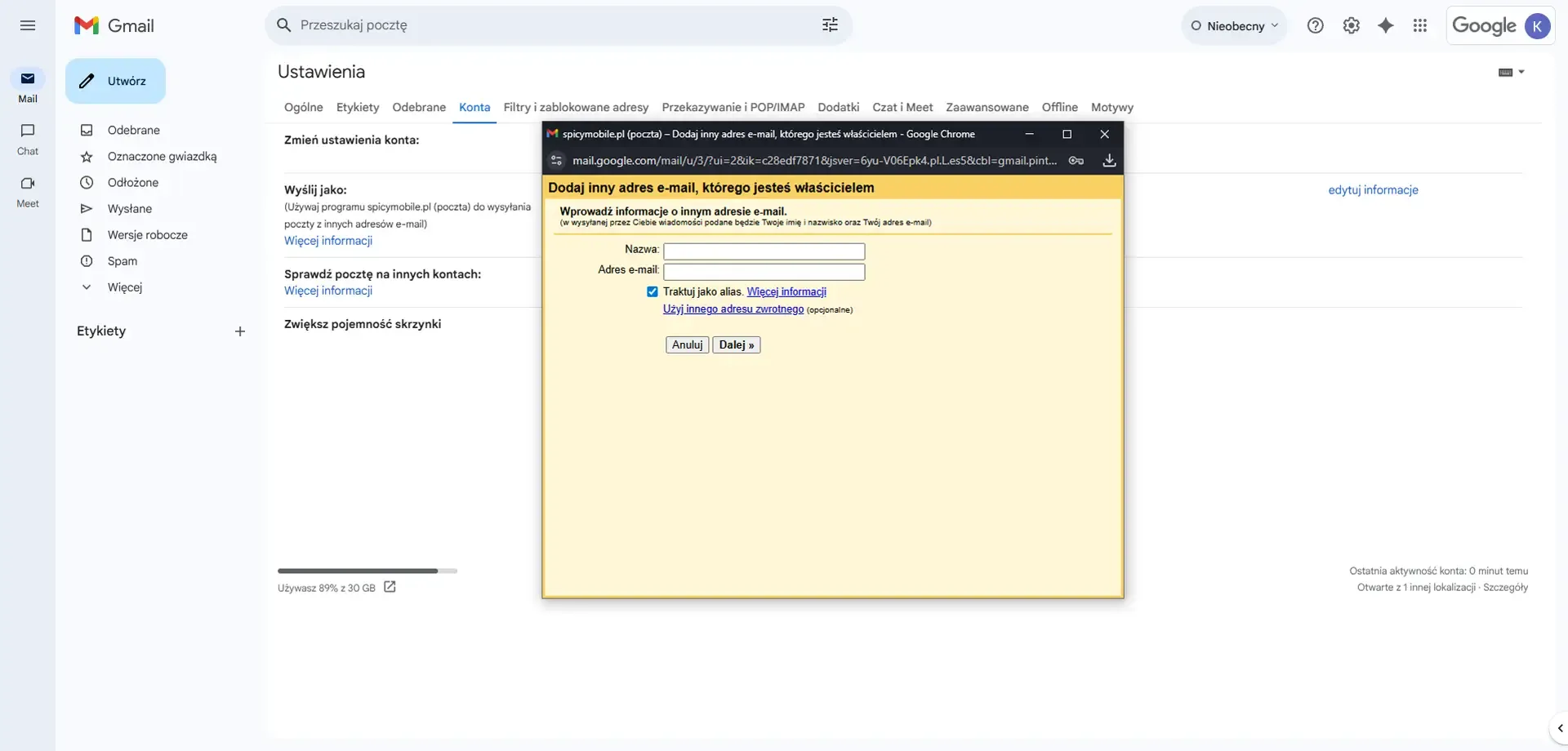
Task: Click the download icon in the popup toolbar
Action: tap(1109, 161)
